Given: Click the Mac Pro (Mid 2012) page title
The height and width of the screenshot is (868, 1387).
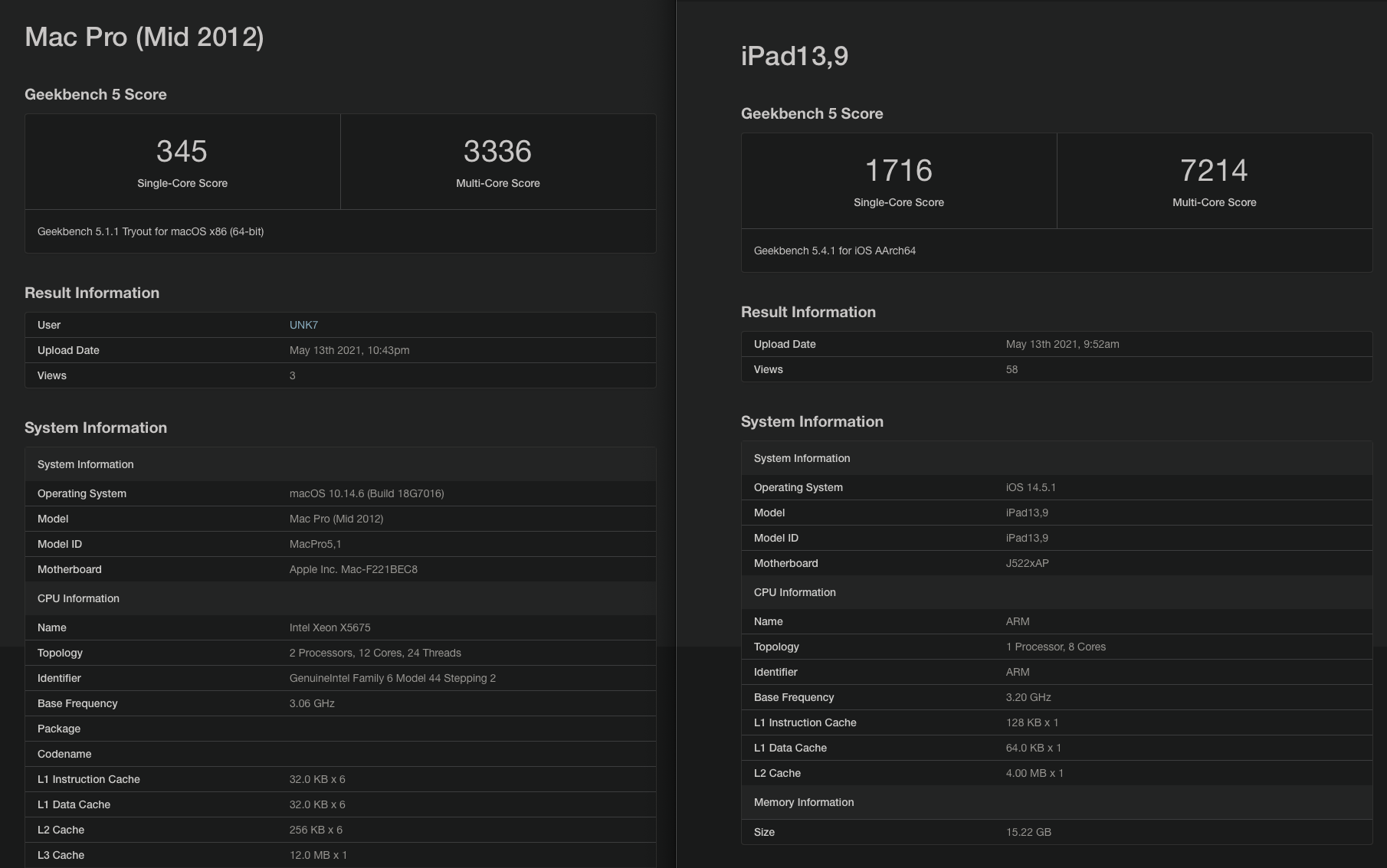Looking at the screenshot, I should (x=144, y=37).
